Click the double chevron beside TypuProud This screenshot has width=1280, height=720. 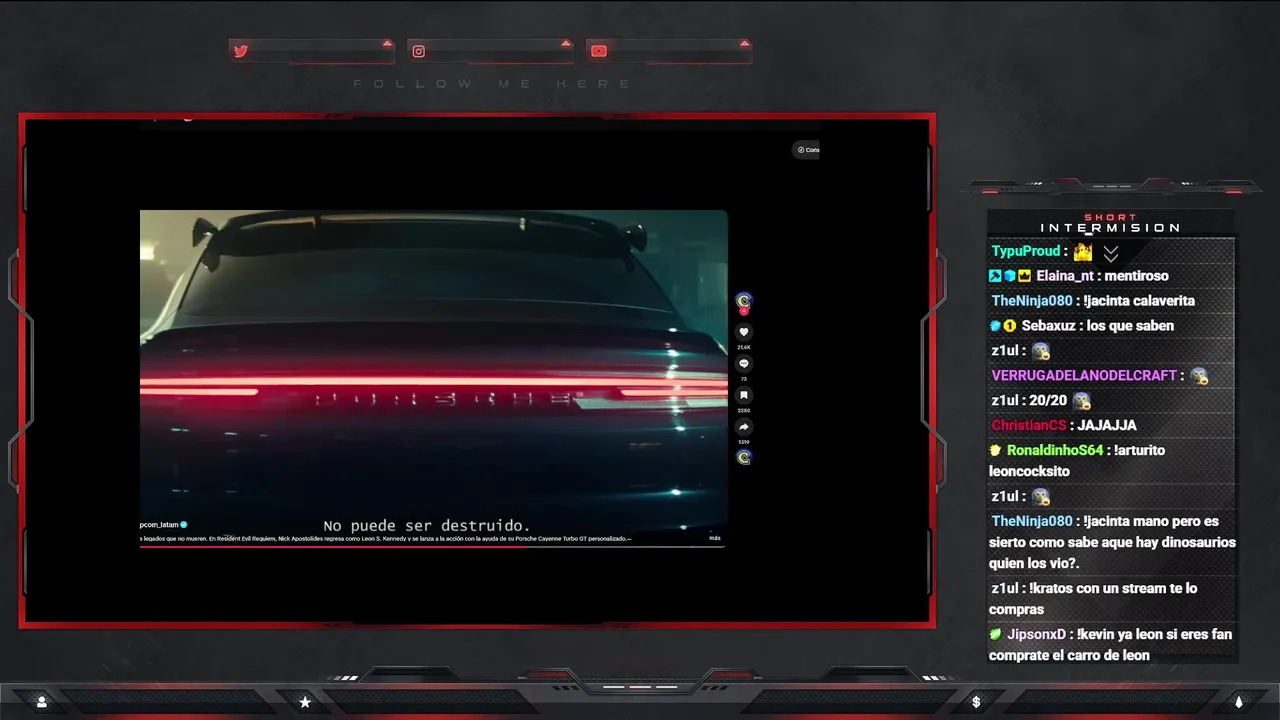click(1111, 254)
